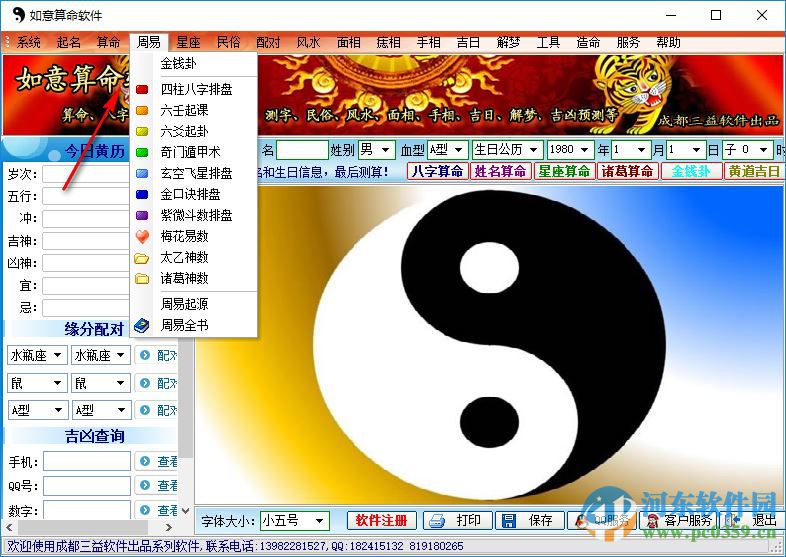Click 软件注册 registration button
Screen dimensions: 786x557
381,520
